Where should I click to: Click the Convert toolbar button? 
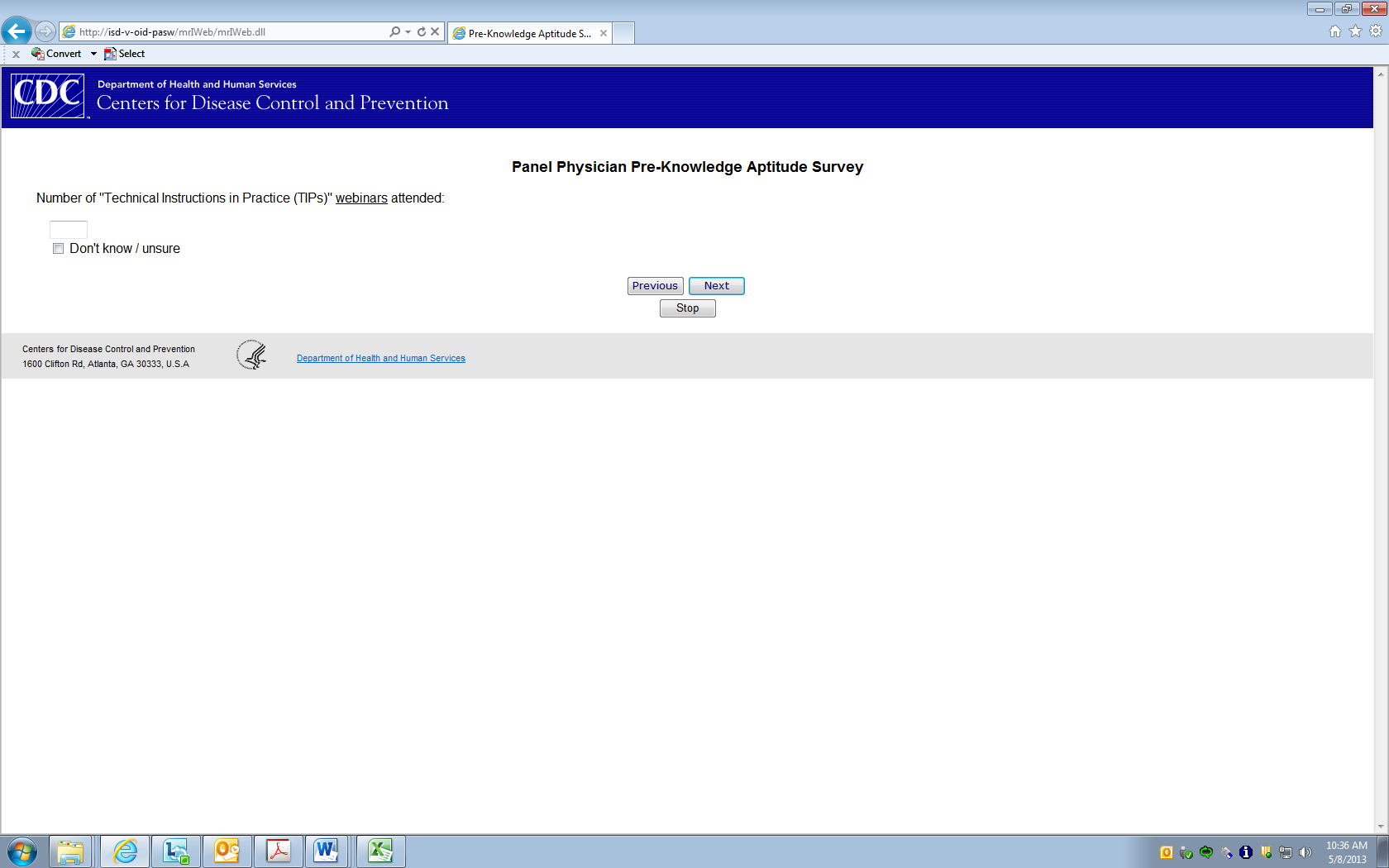56,54
